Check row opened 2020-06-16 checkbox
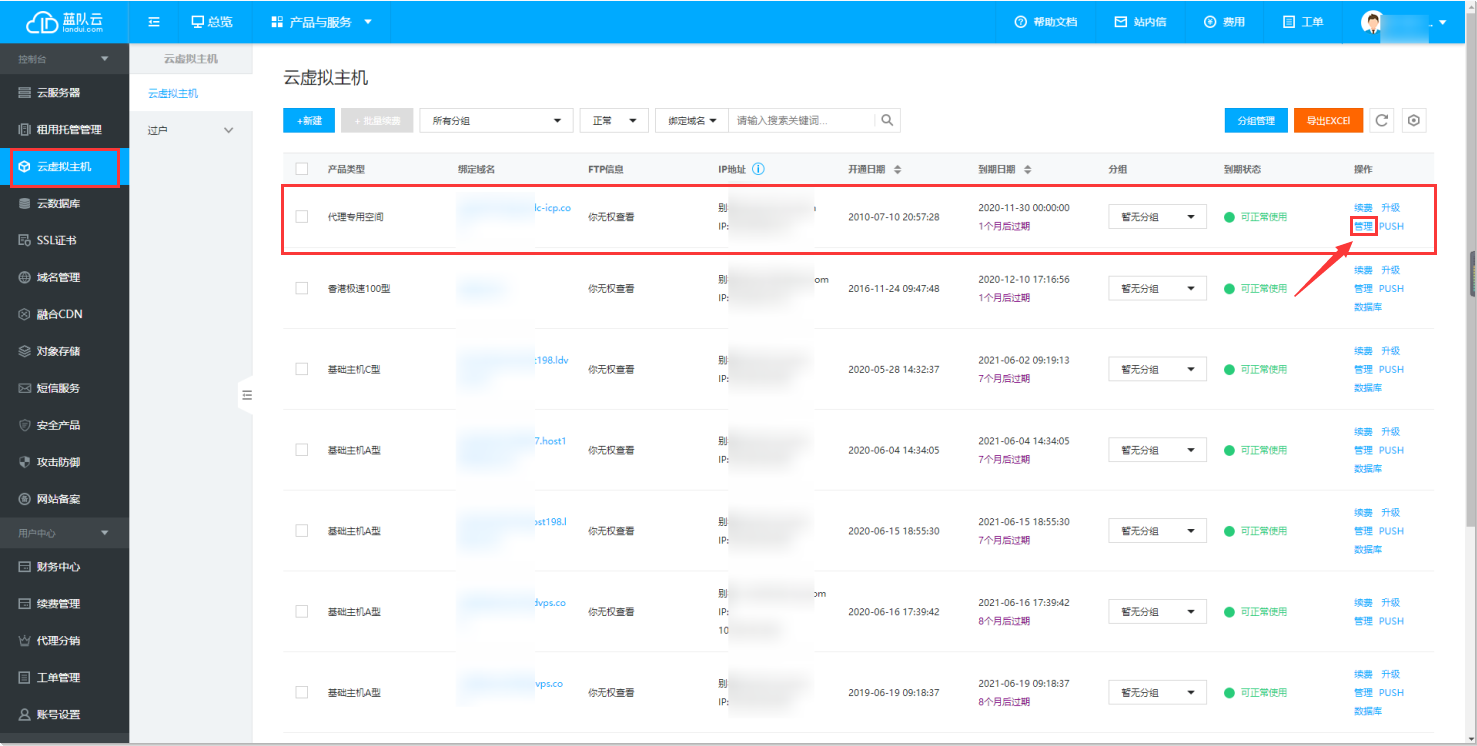Viewport: 1477px width, 746px height. (302, 612)
